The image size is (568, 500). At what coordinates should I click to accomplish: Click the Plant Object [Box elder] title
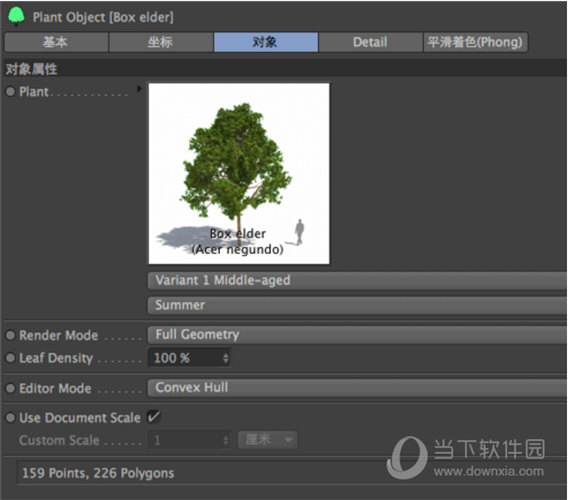click(103, 17)
